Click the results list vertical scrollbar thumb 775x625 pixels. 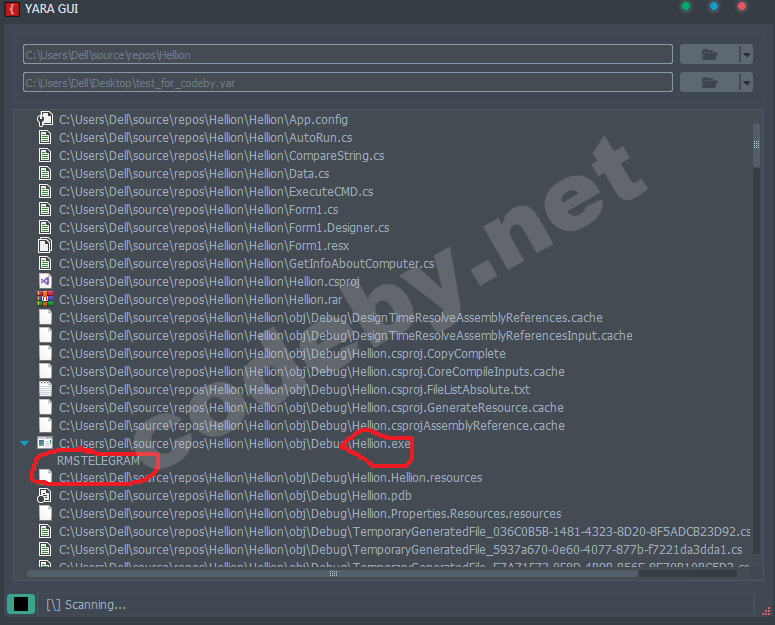pos(756,145)
